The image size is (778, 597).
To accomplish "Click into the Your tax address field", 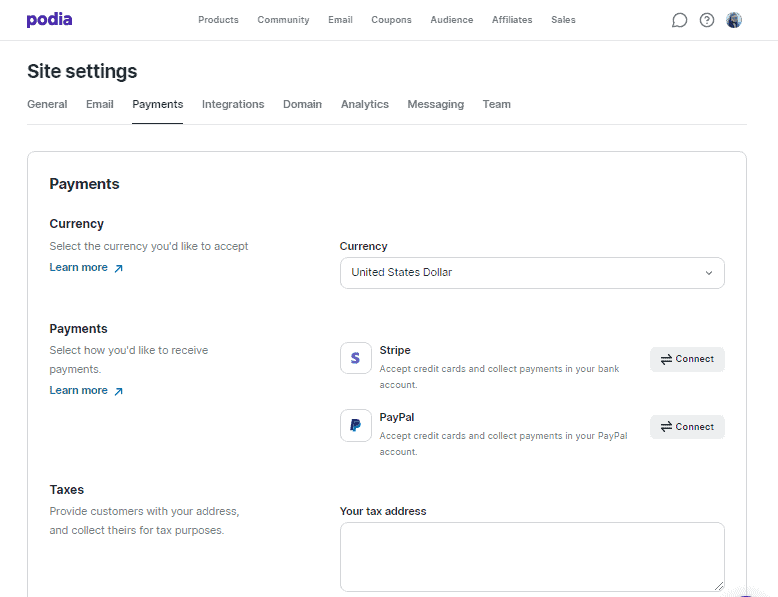I will point(532,557).
